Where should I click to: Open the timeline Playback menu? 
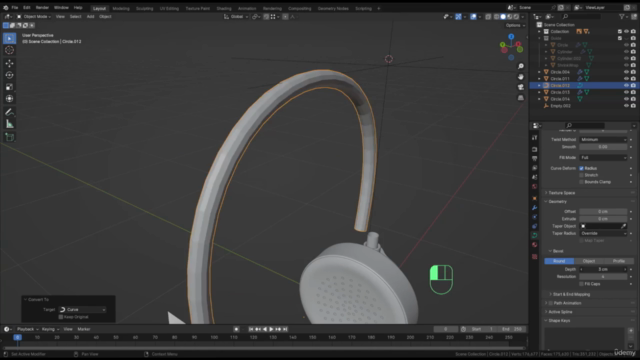pos(27,329)
